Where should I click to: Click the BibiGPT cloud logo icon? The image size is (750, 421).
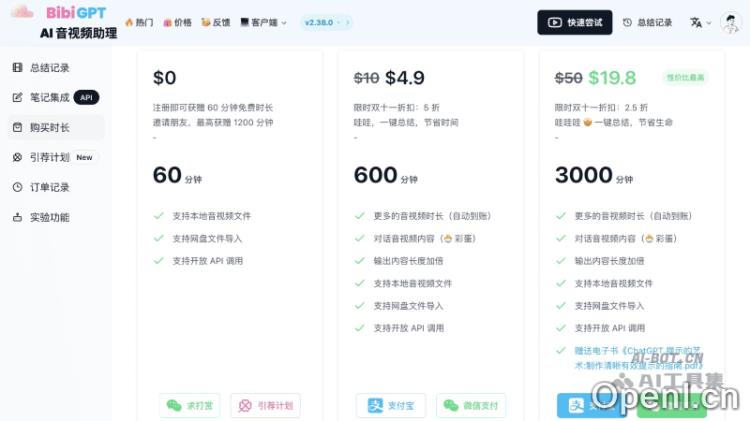coord(21,12)
